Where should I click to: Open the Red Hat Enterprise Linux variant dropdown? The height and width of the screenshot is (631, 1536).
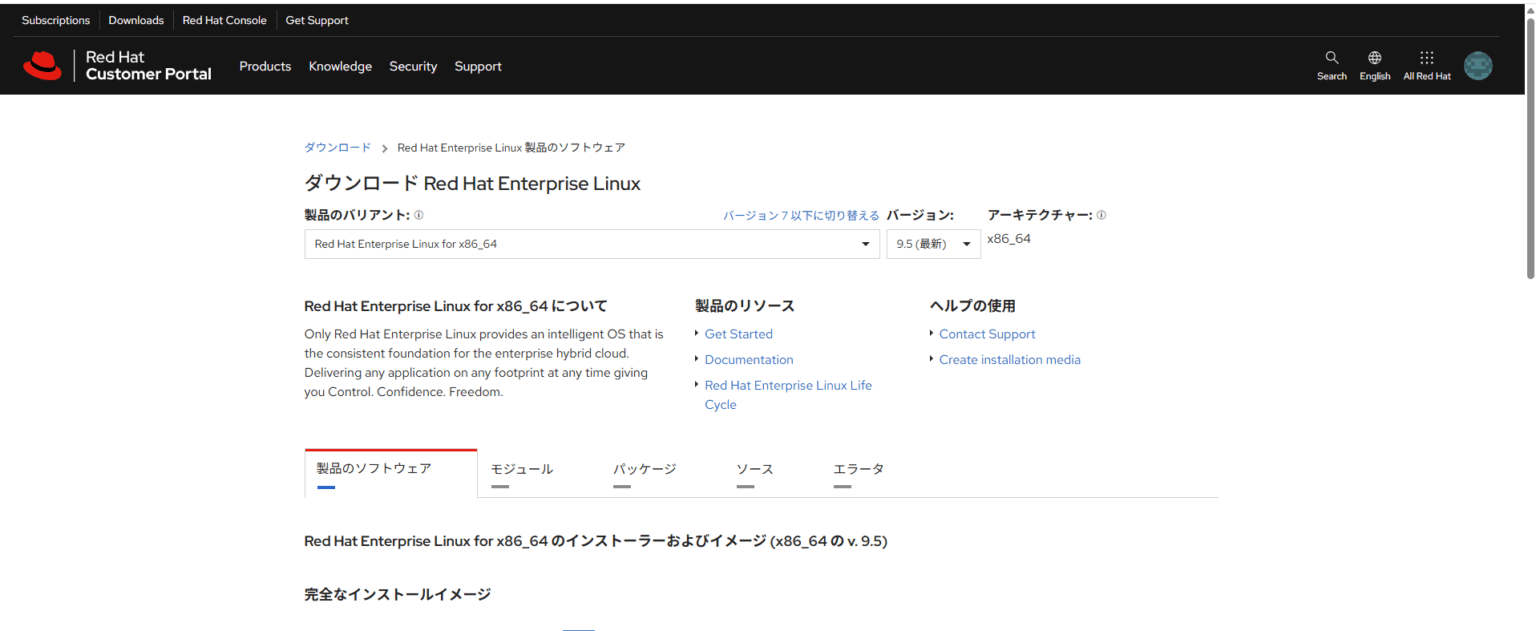point(591,243)
